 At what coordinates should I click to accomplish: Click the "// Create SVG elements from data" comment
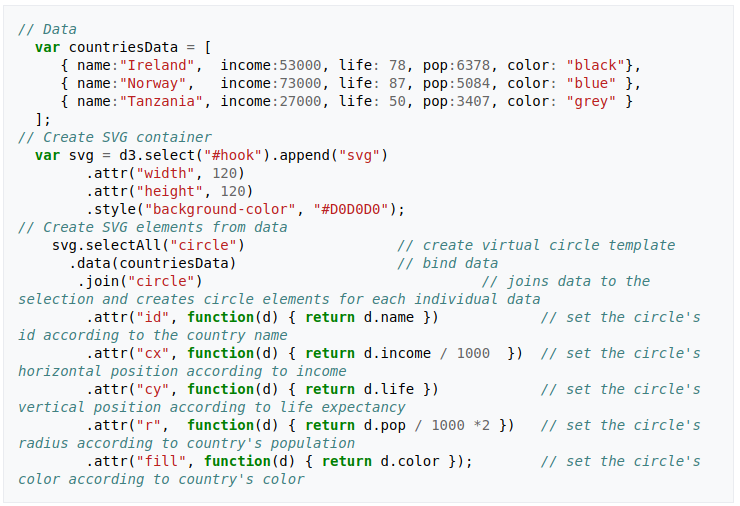pyautogui.click(x=153, y=227)
